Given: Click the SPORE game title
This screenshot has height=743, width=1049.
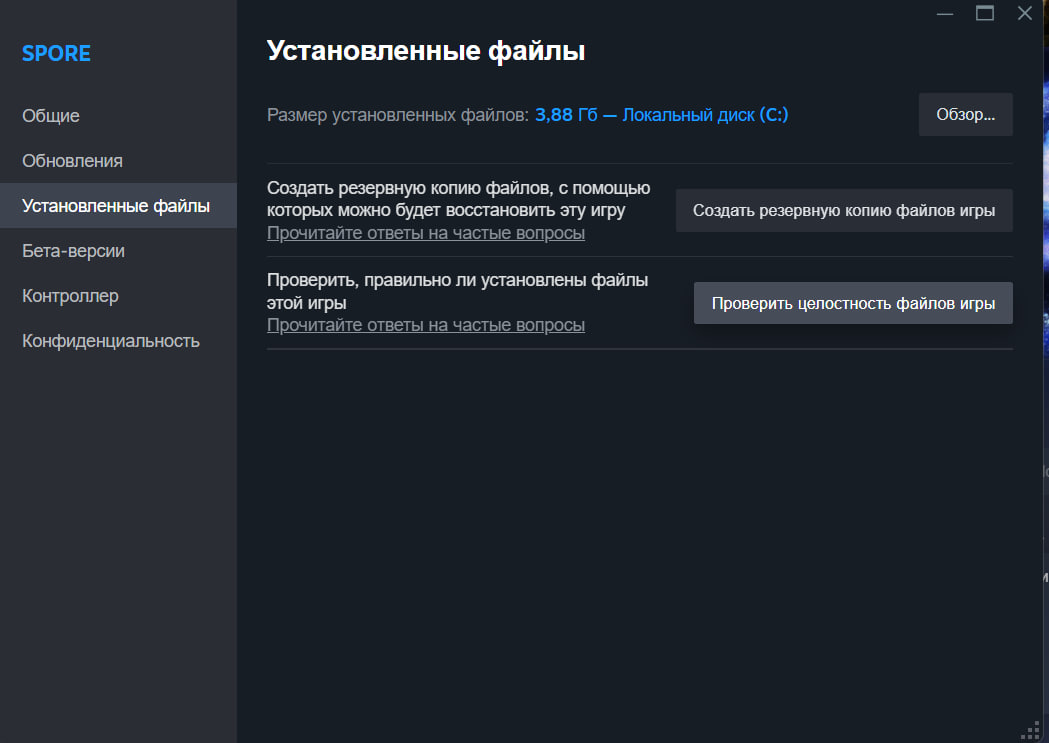Looking at the screenshot, I should click(x=56, y=54).
